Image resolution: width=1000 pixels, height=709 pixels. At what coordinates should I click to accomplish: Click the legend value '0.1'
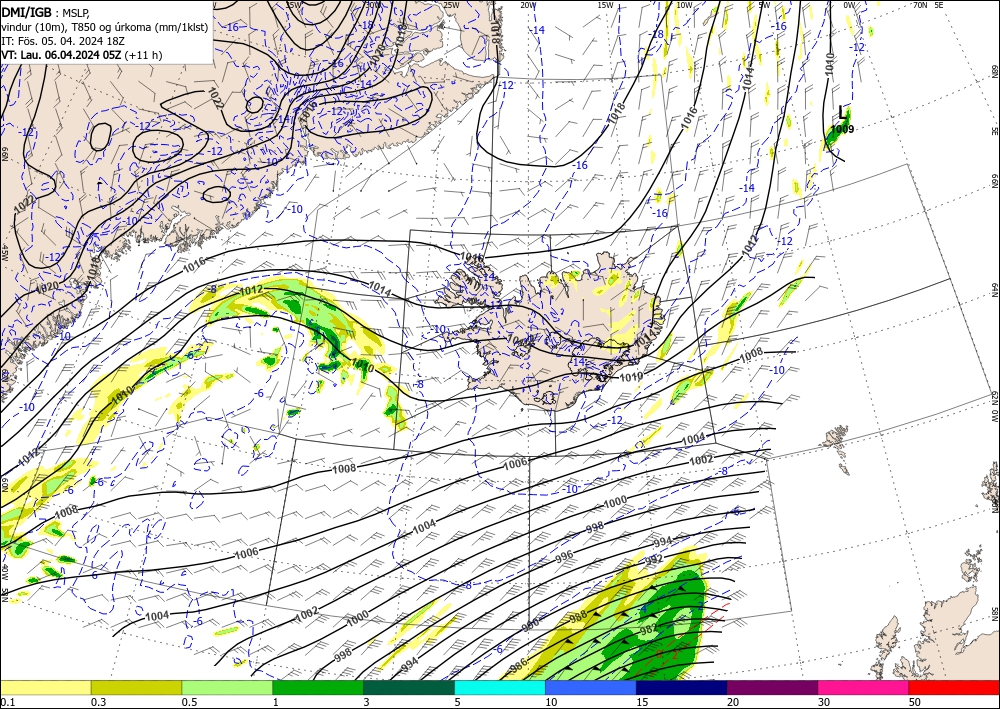point(6,702)
